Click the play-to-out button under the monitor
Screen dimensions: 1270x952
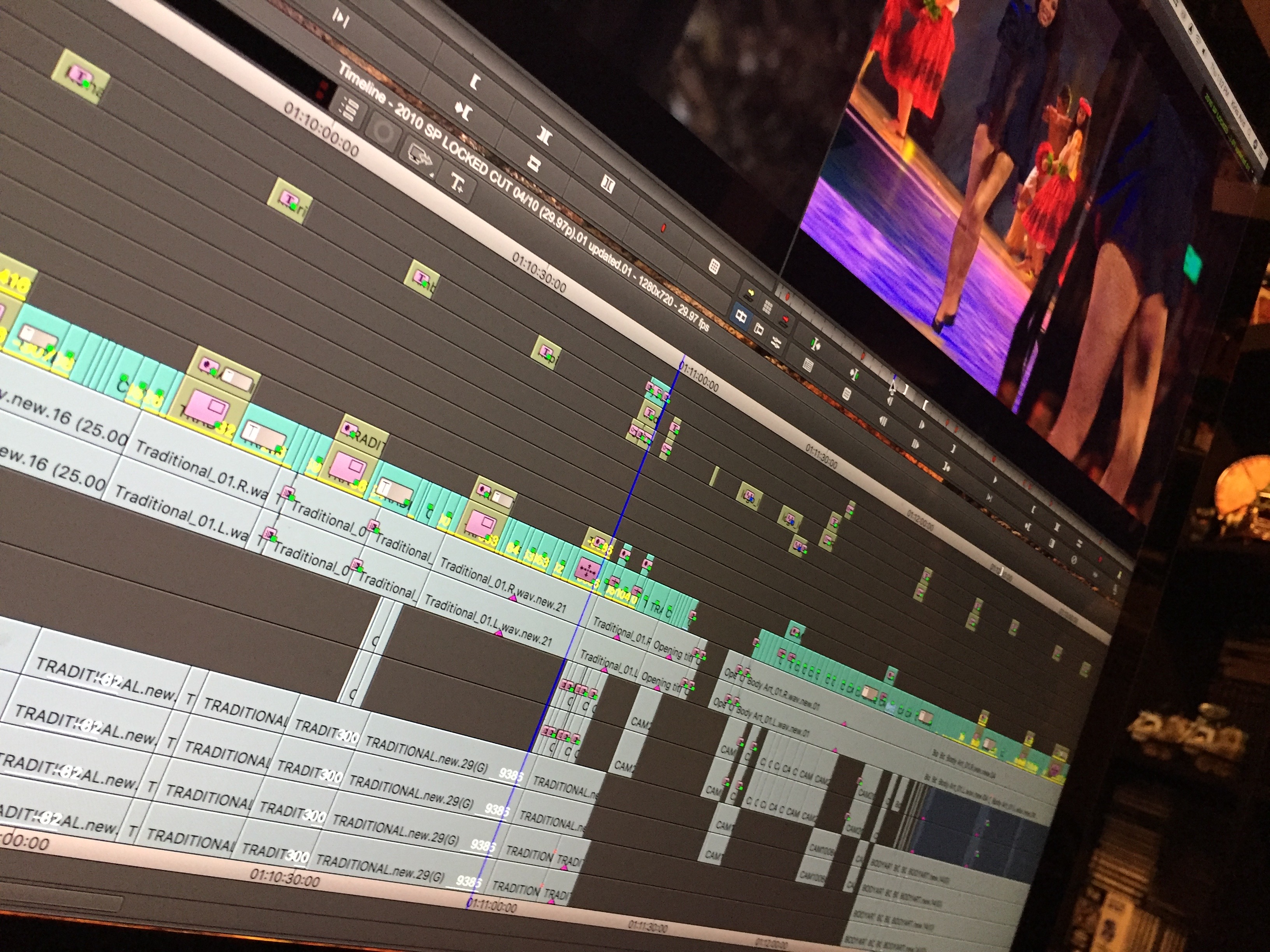point(989,497)
